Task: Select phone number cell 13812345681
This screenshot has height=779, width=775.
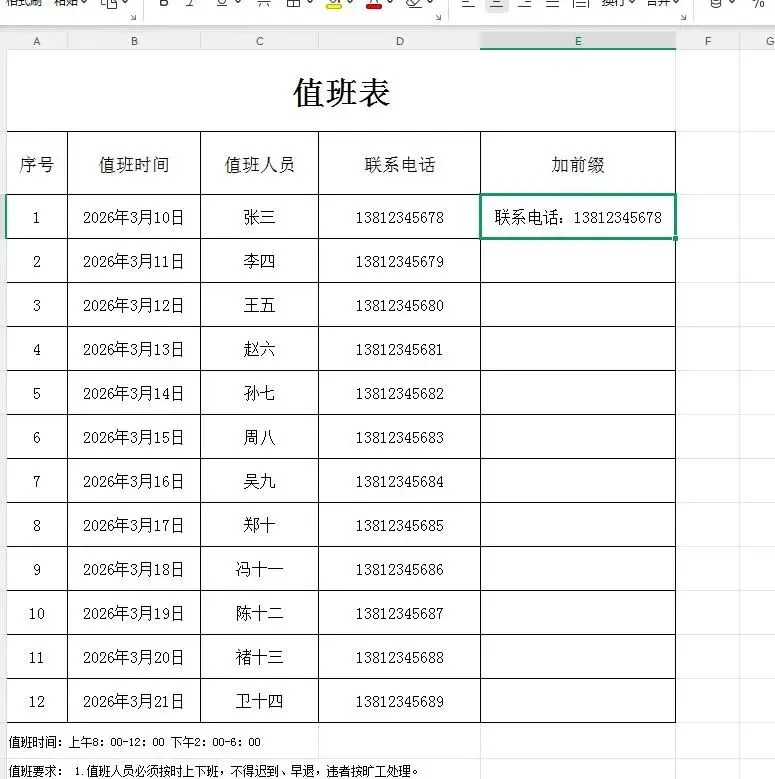Action: (x=399, y=349)
